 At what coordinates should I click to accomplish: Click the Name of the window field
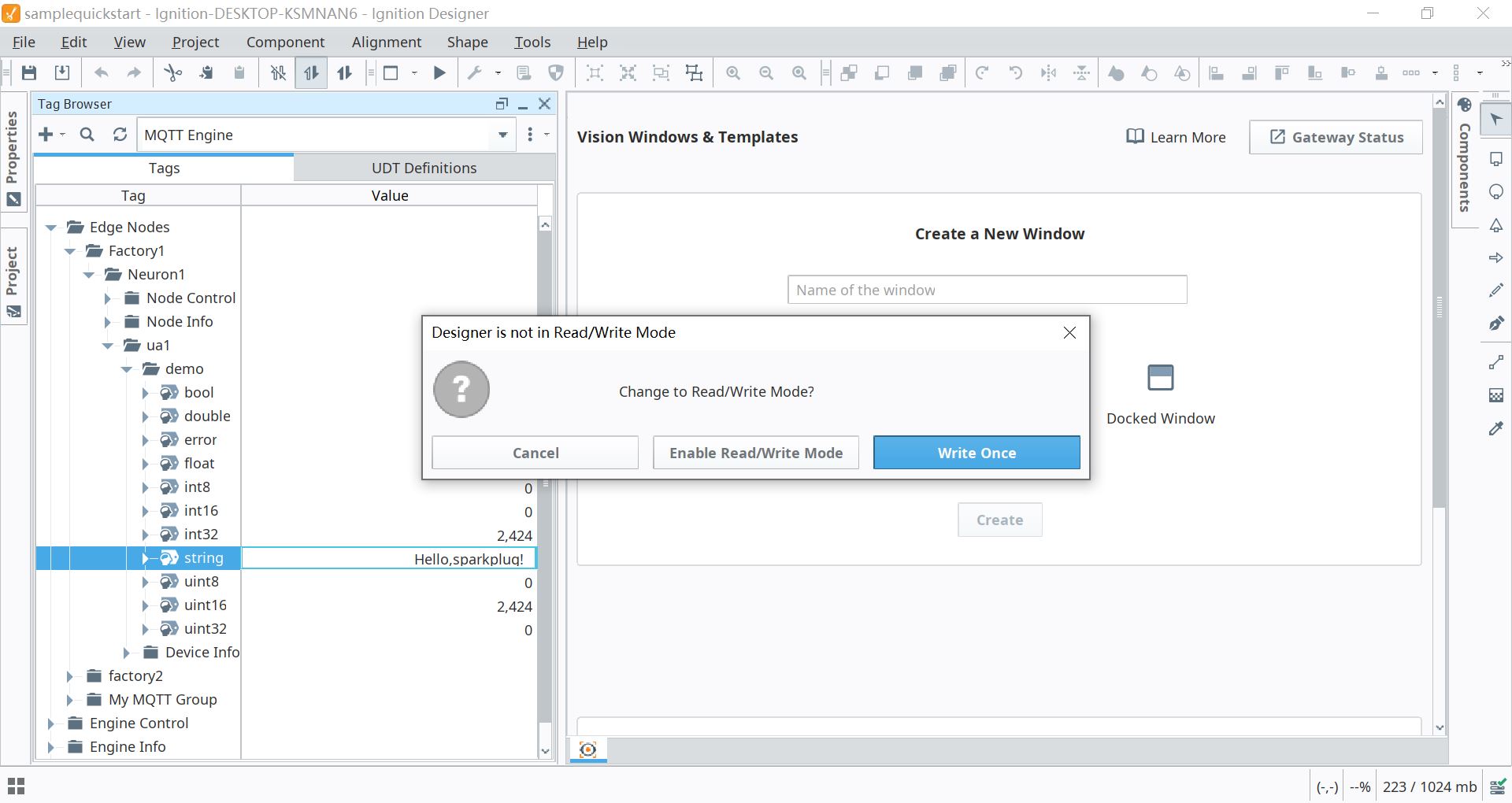(987, 290)
